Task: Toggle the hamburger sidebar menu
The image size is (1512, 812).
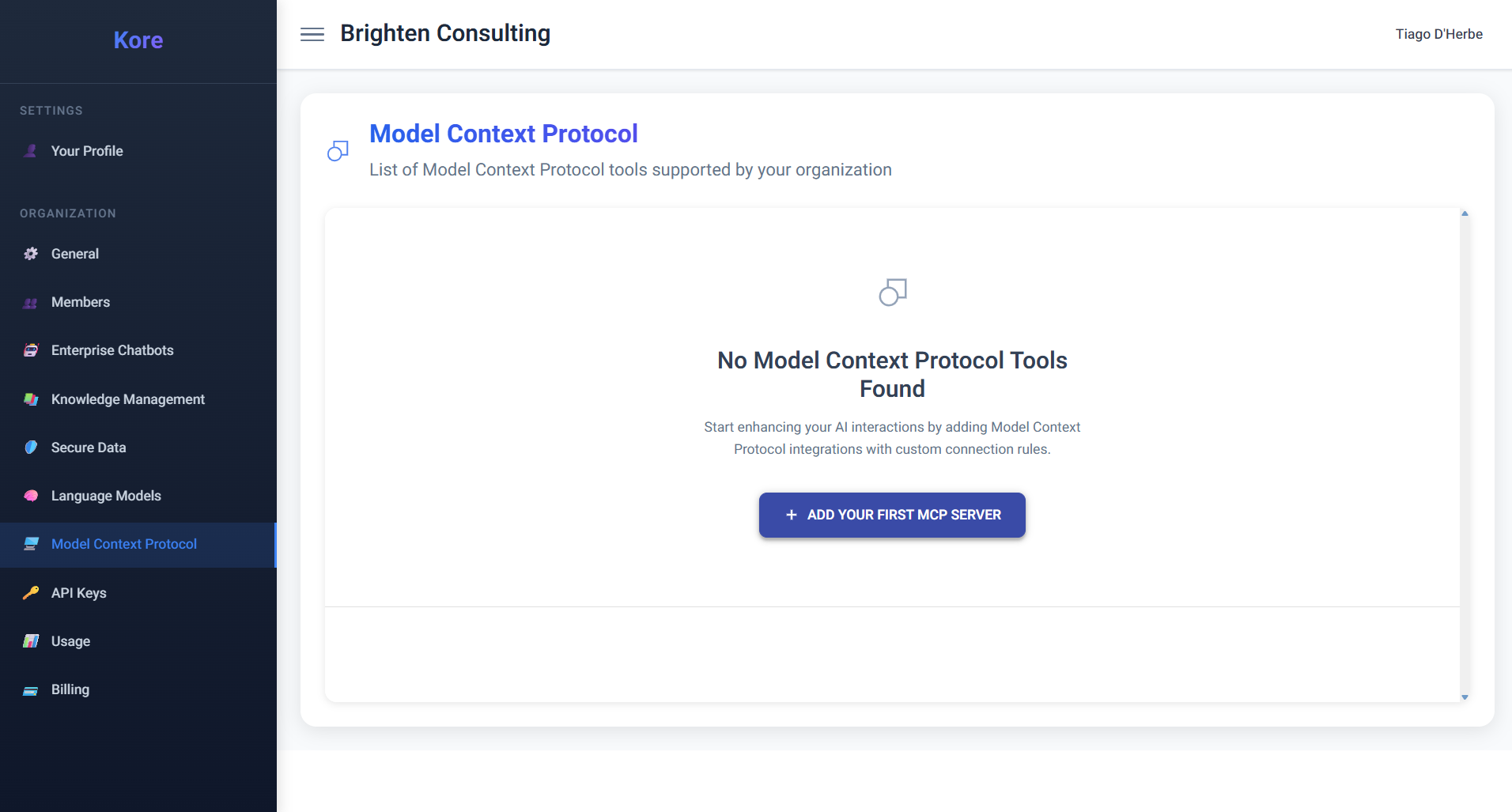Action: pos(312,34)
